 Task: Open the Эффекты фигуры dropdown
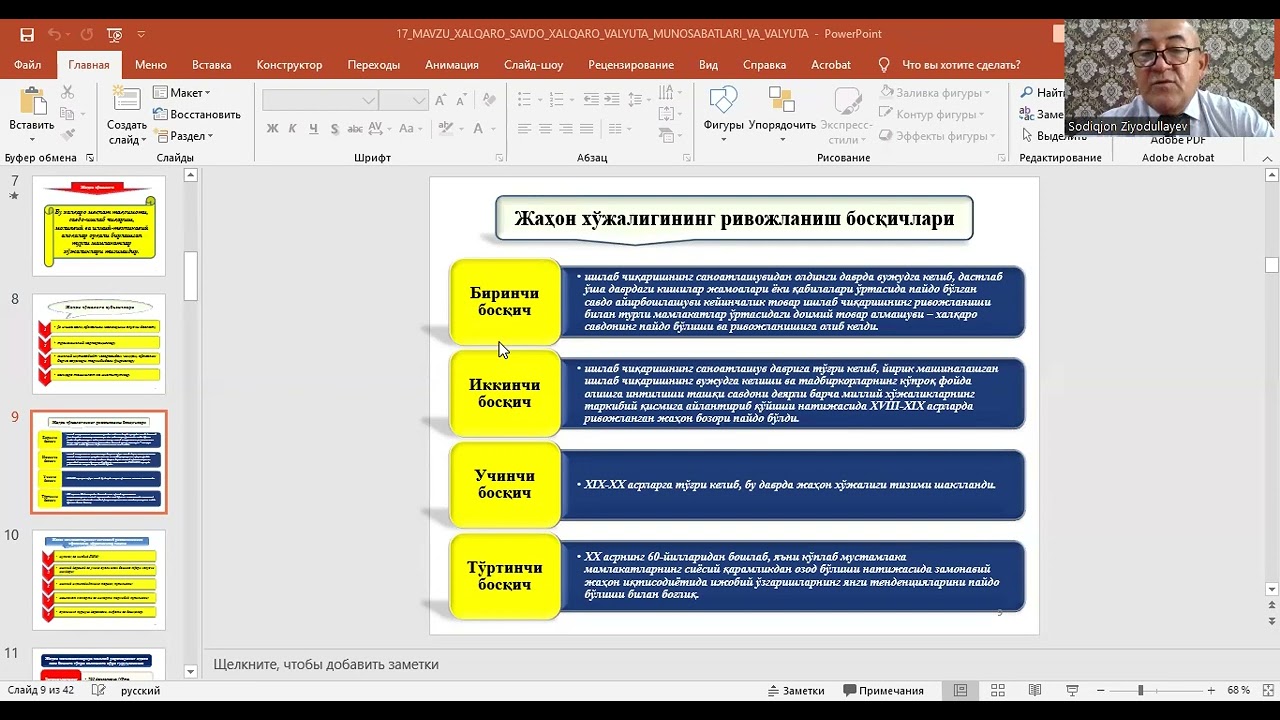pyautogui.click(x=935, y=136)
